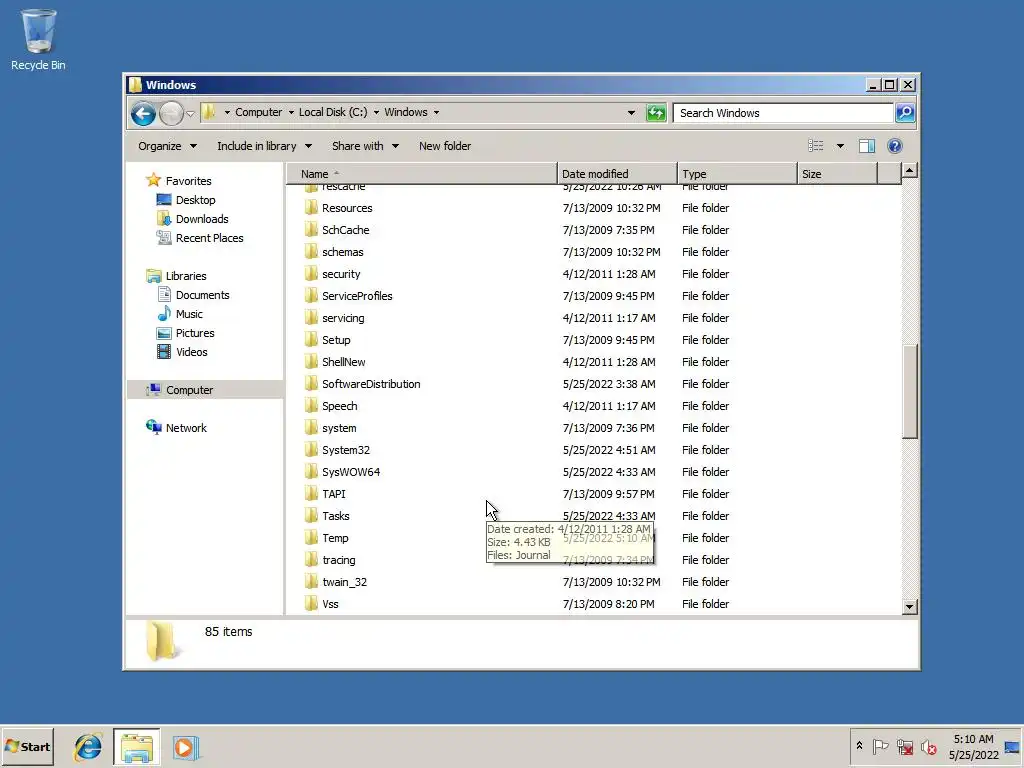1024x768 pixels.
Task: Sort by the Type column header
Action: click(x=737, y=174)
